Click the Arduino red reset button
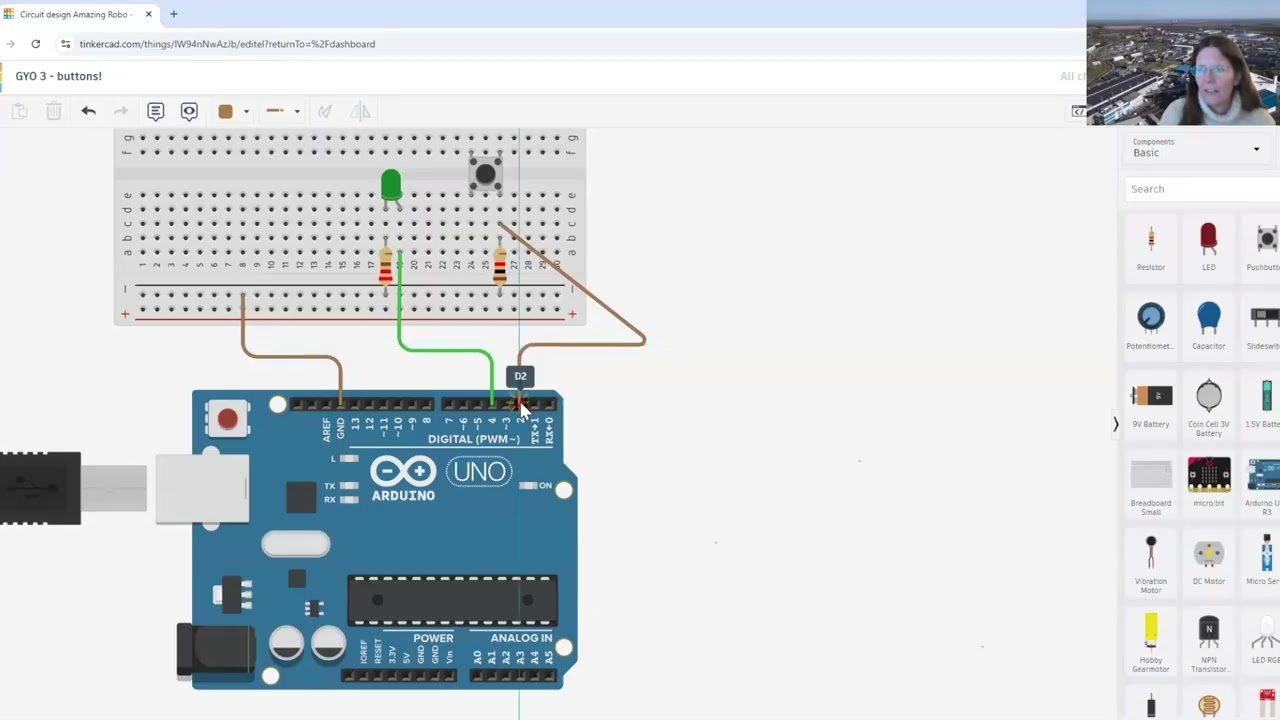The width and height of the screenshot is (1280, 720). tap(227, 418)
